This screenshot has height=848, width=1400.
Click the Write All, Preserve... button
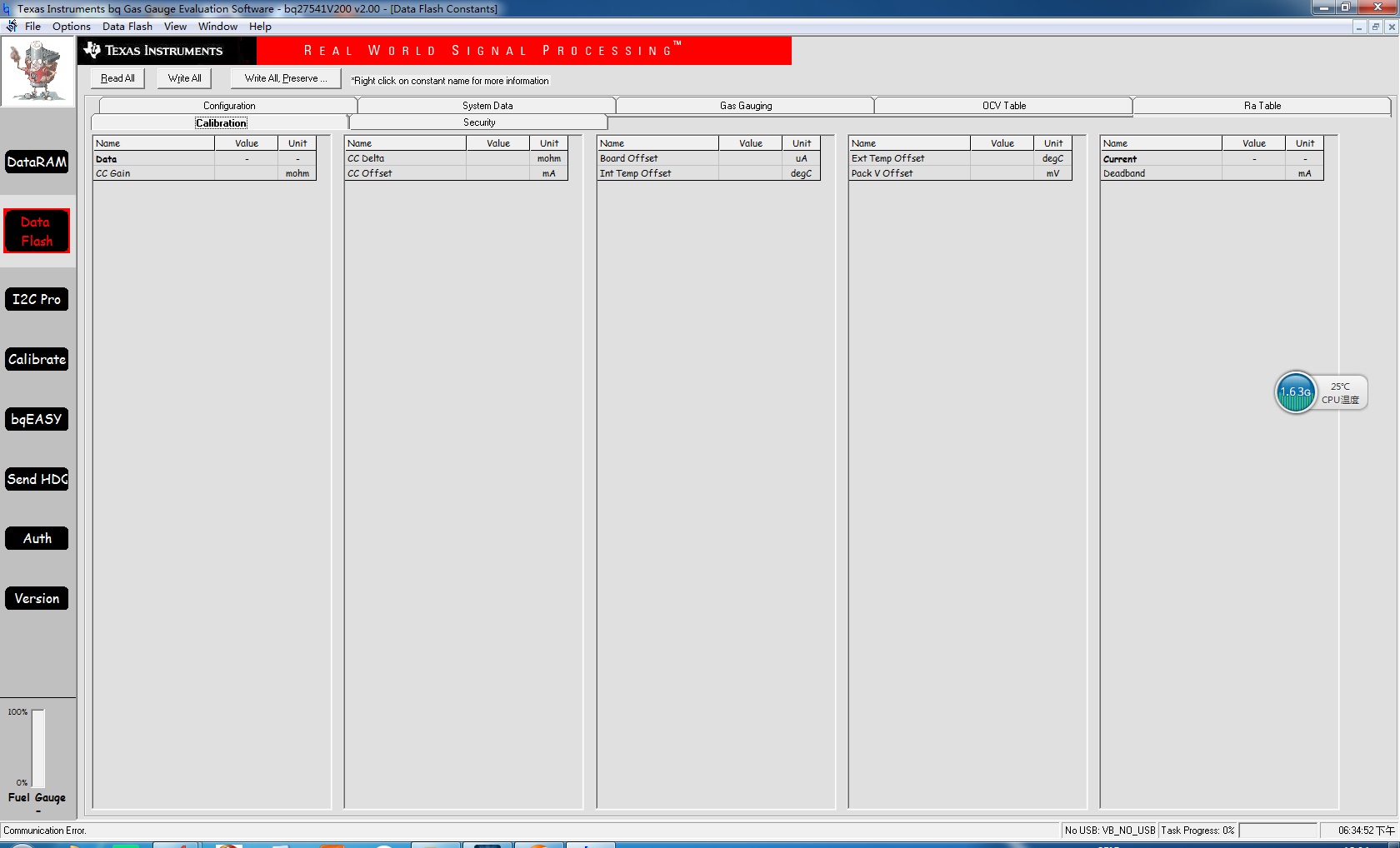tap(286, 78)
